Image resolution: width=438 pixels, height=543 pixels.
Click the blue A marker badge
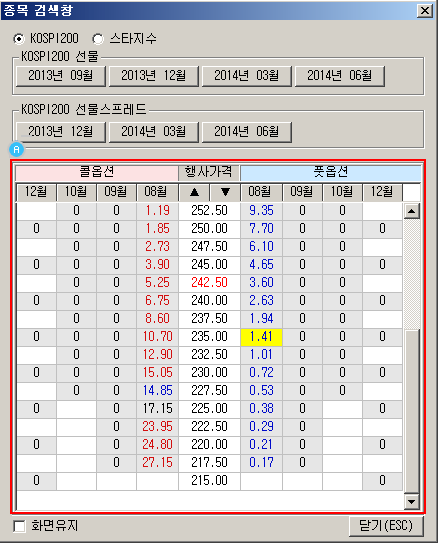17,150
